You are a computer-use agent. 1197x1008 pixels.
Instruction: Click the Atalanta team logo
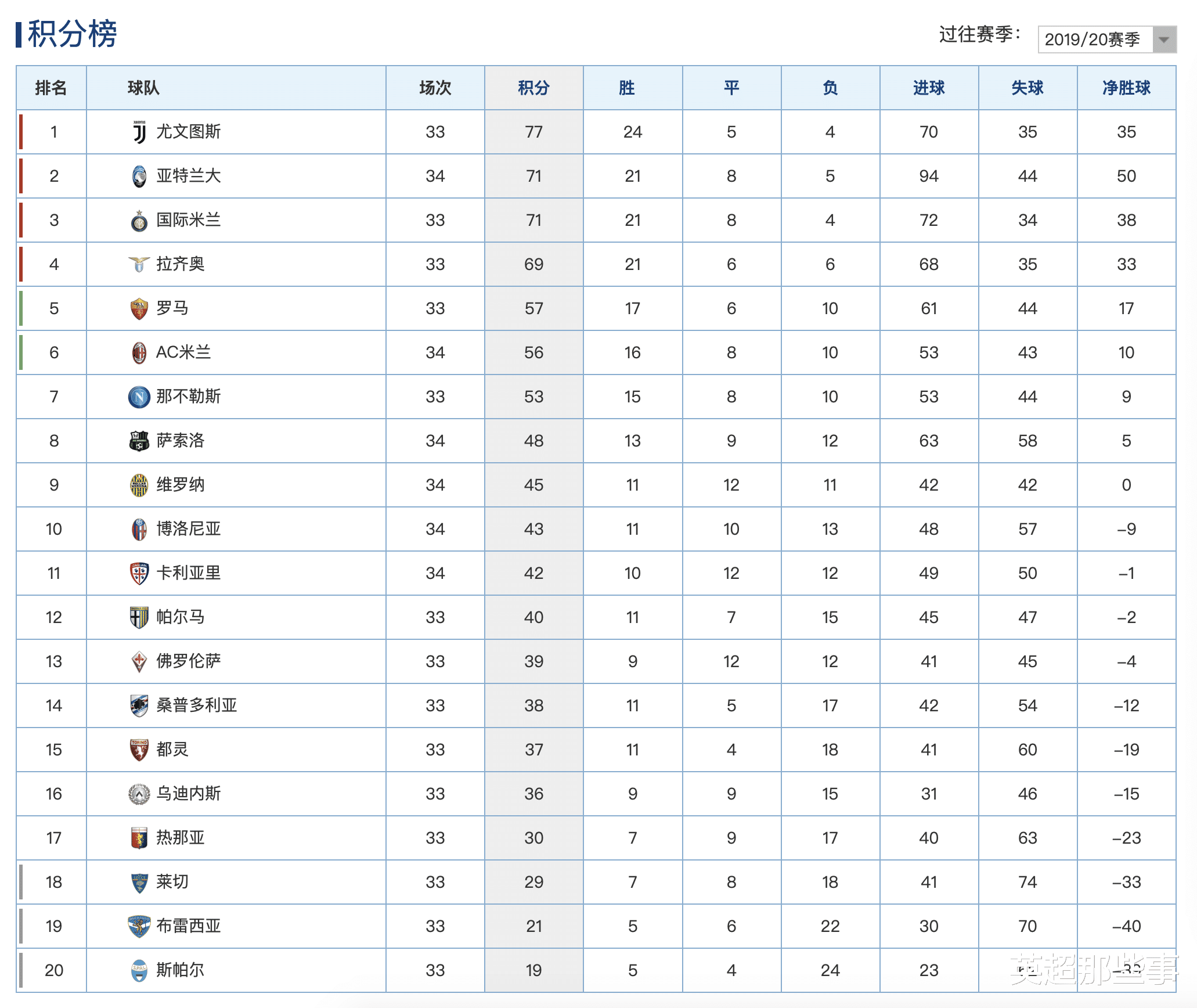tap(139, 176)
